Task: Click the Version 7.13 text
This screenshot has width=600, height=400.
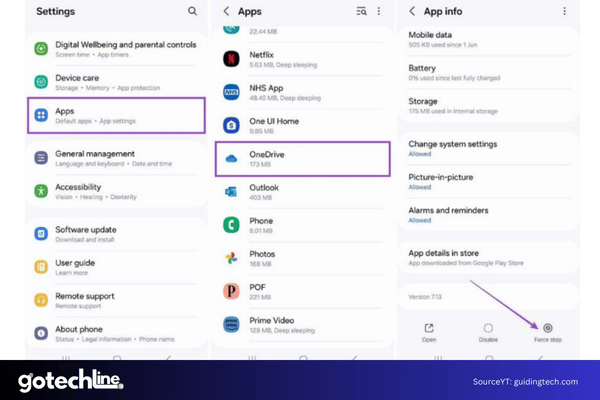Action: coord(425,297)
